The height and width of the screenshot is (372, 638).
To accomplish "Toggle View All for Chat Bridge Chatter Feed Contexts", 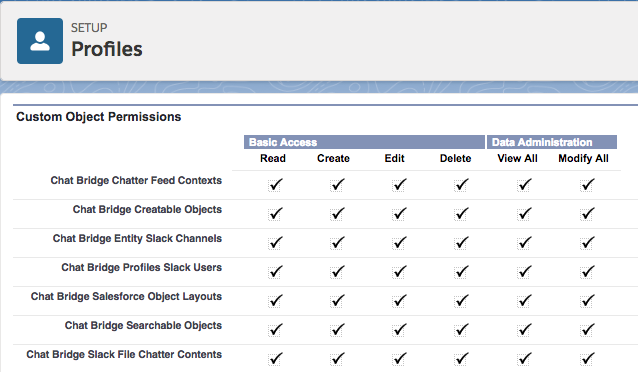I will [x=524, y=185].
